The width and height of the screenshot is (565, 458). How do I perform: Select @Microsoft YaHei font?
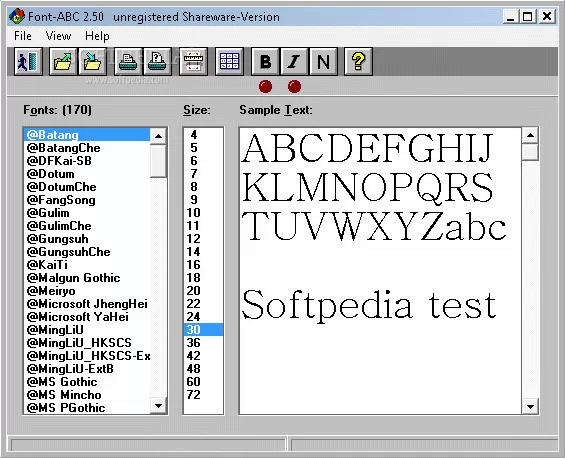(87, 316)
